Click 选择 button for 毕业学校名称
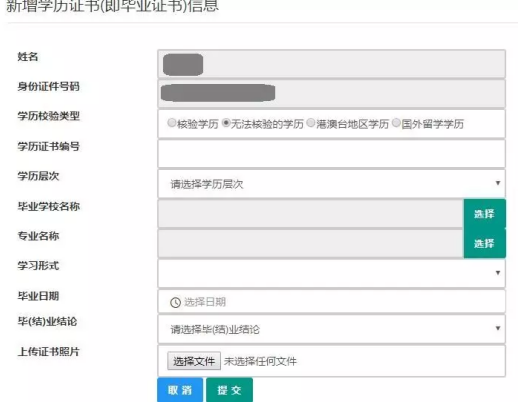The width and height of the screenshot is (518, 410). (x=485, y=214)
